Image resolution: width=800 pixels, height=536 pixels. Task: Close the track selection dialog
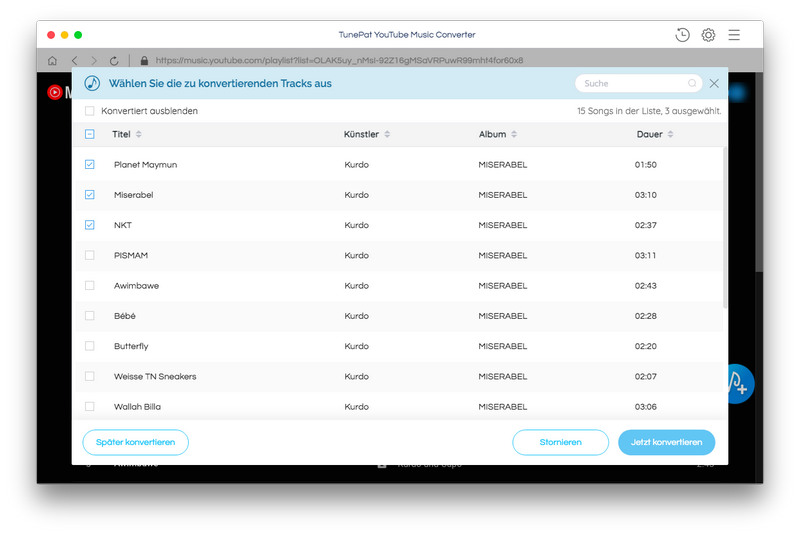(714, 83)
